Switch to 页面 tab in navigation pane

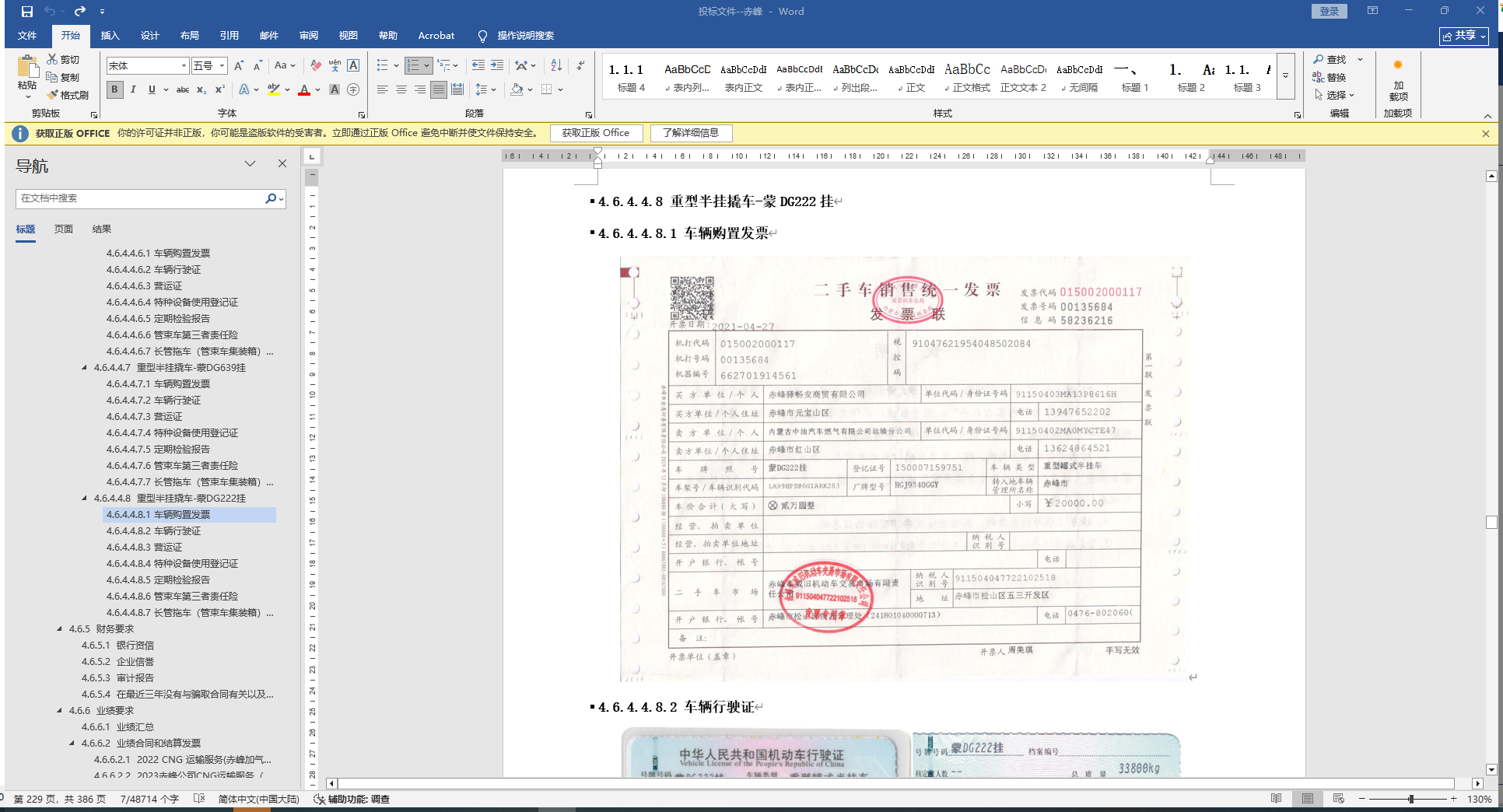[x=64, y=229]
